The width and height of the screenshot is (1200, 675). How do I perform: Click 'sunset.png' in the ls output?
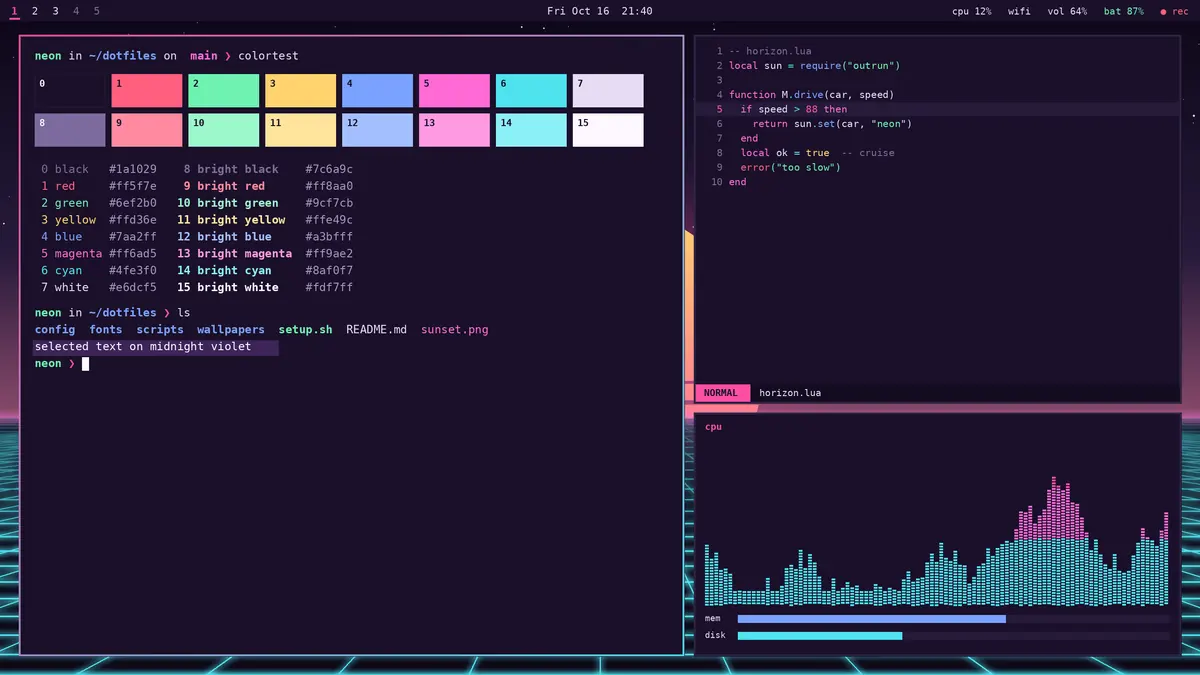pos(455,329)
